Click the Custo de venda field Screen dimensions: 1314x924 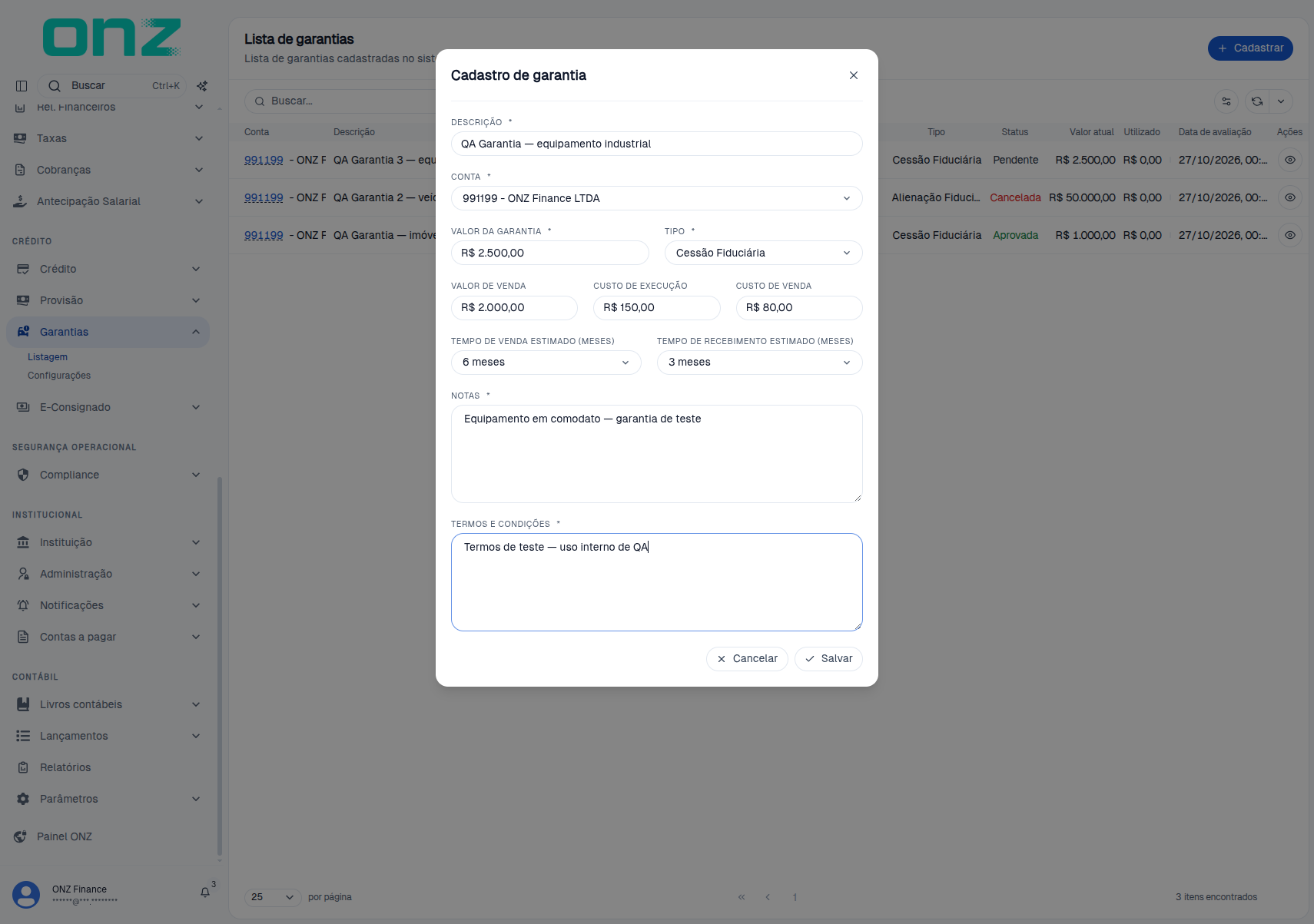799,308
